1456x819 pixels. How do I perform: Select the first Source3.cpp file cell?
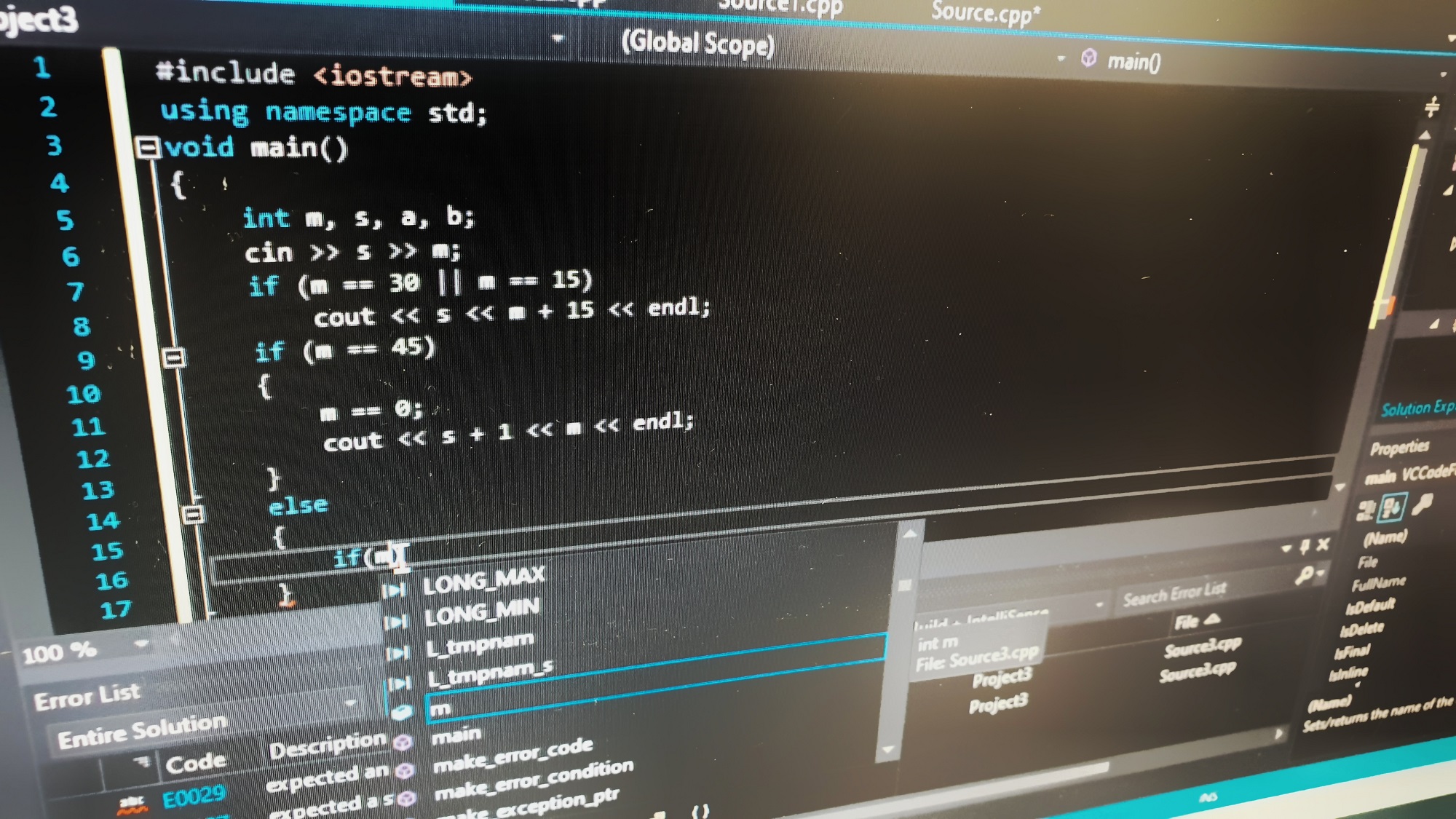tap(1202, 646)
